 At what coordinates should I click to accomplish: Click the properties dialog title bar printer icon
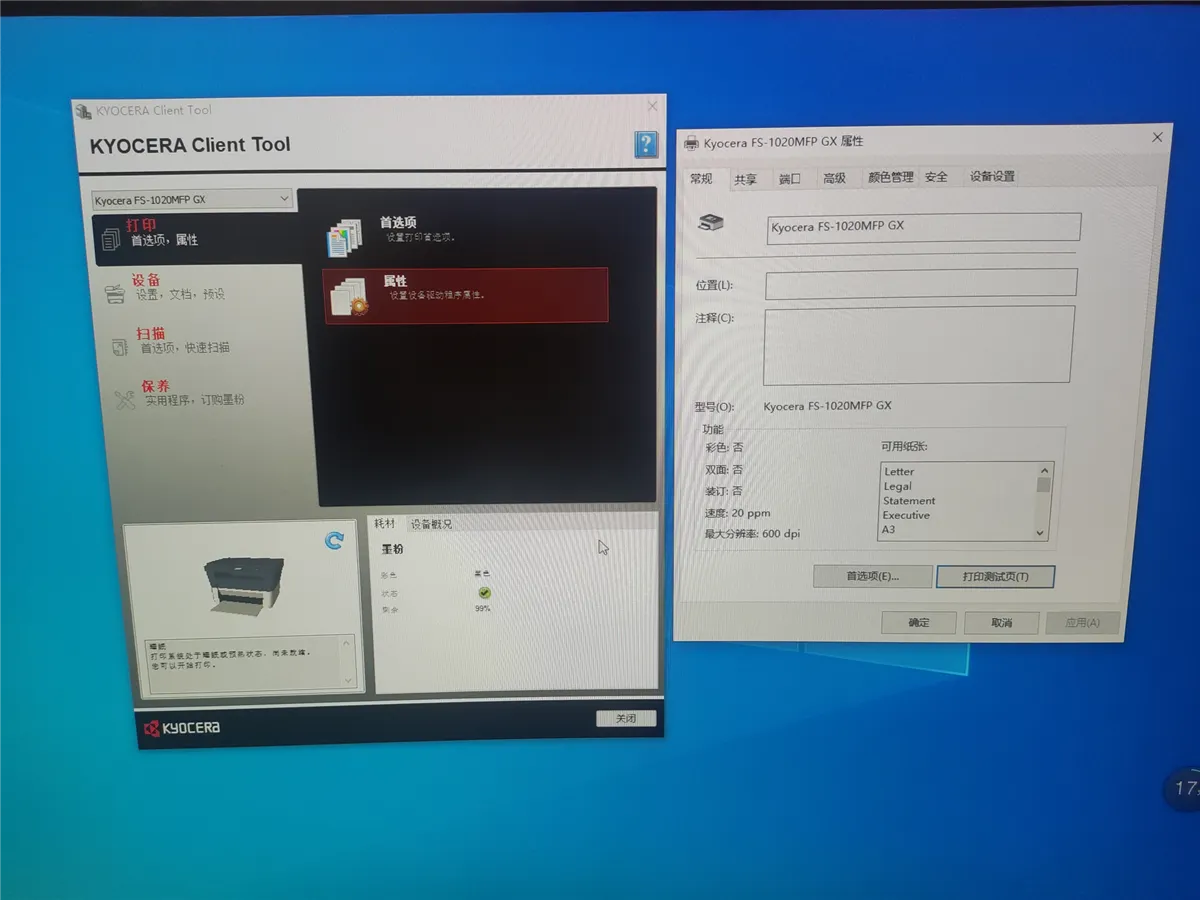(x=691, y=143)
